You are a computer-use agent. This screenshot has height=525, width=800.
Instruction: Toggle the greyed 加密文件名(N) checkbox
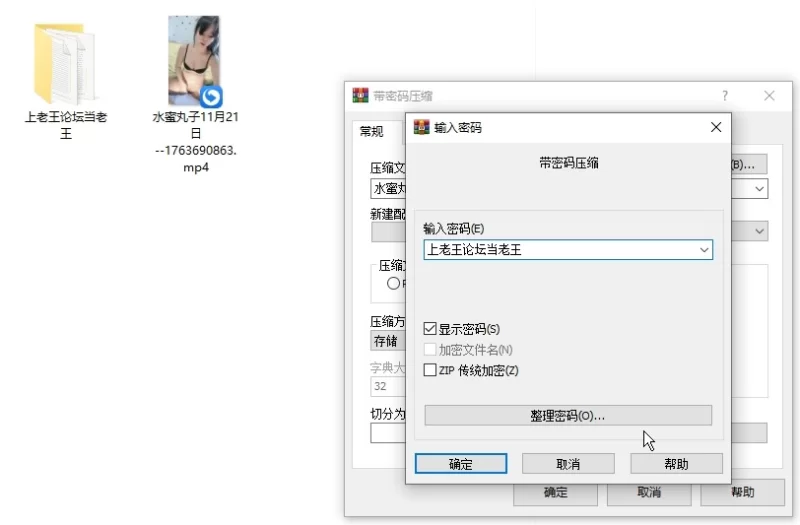[x=430, y=349]
